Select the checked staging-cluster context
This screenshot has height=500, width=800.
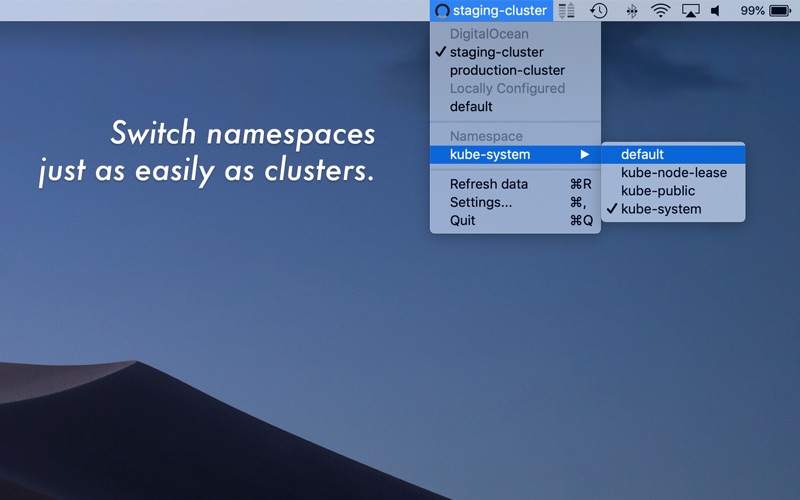pyautogui.click(x=515, y=52)
